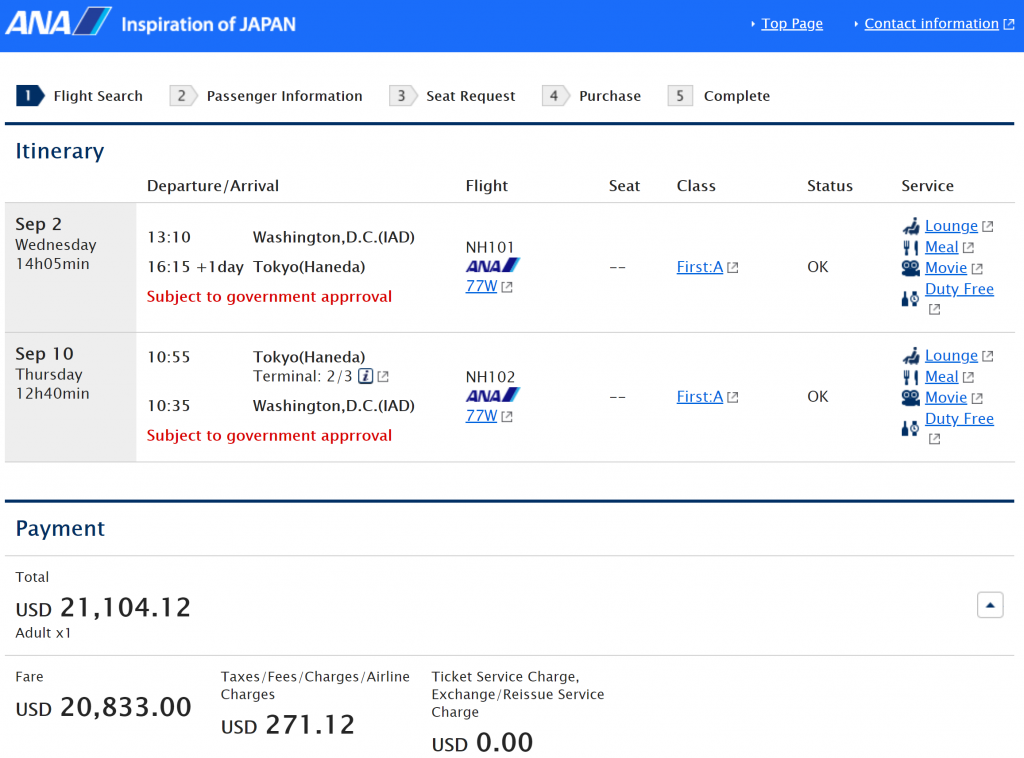Click the Sep 2 Wednesday date cell
The image size is (1024, 758).
71,267
